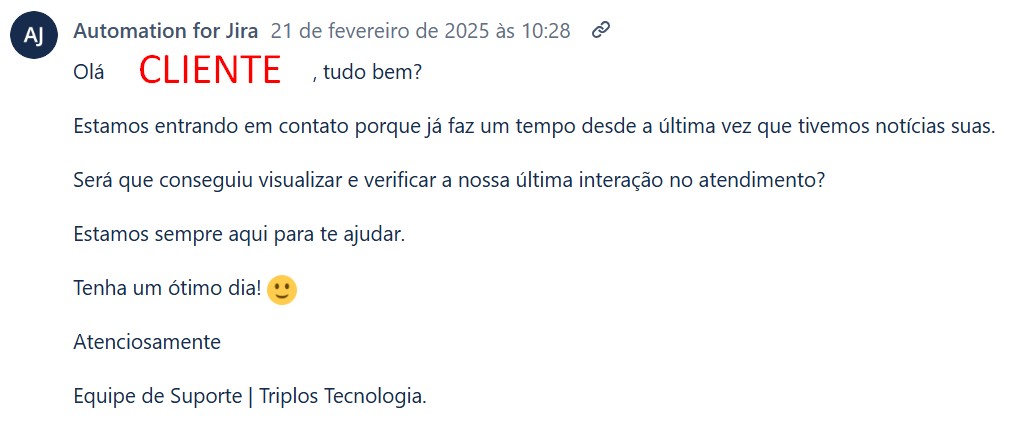This screenshot has height=422, width=1020.
Task: Select 'Triplos Tecnologia.' in the signature
Action: (343, 396)
